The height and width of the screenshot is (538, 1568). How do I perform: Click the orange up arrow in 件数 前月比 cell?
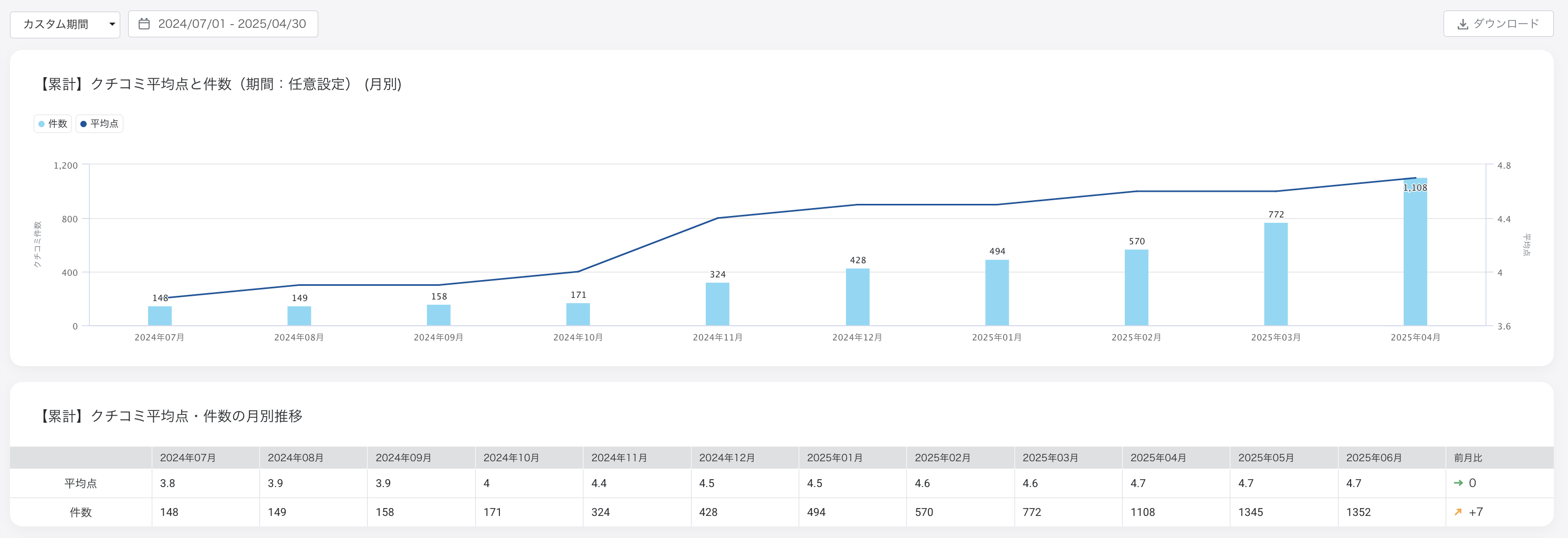[x=1458, y=512]
